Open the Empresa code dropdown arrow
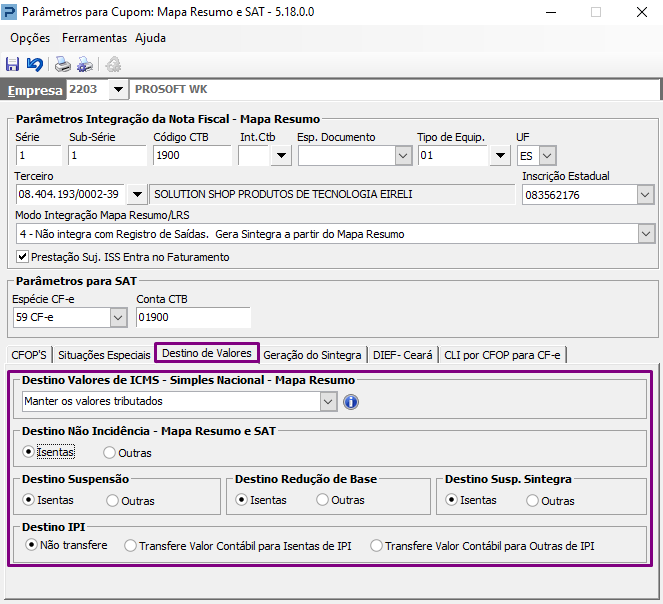Image resolution: width=663 pixels, height=604 pixels. [x=118, y=89]
